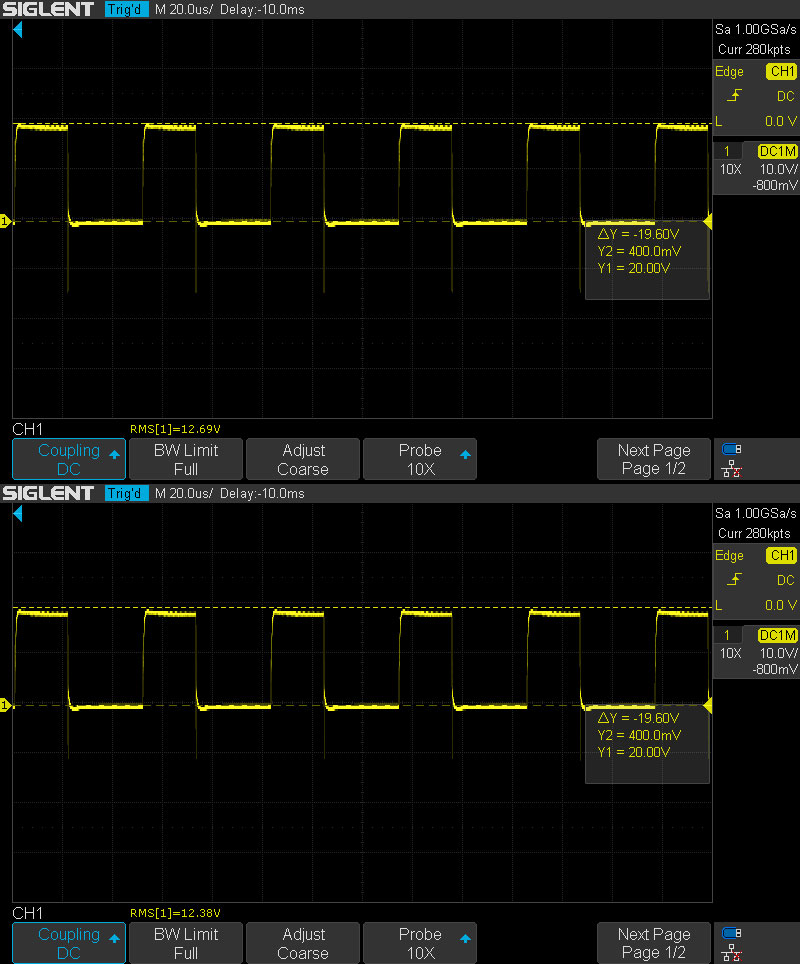800x964 pixels.
Task: Click the network disconnected icon in lower capture
Action: tap(731, 953)
